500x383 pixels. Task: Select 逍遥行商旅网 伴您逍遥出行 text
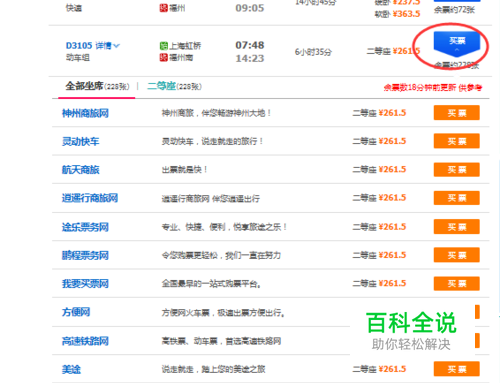[x=211, y=199]
